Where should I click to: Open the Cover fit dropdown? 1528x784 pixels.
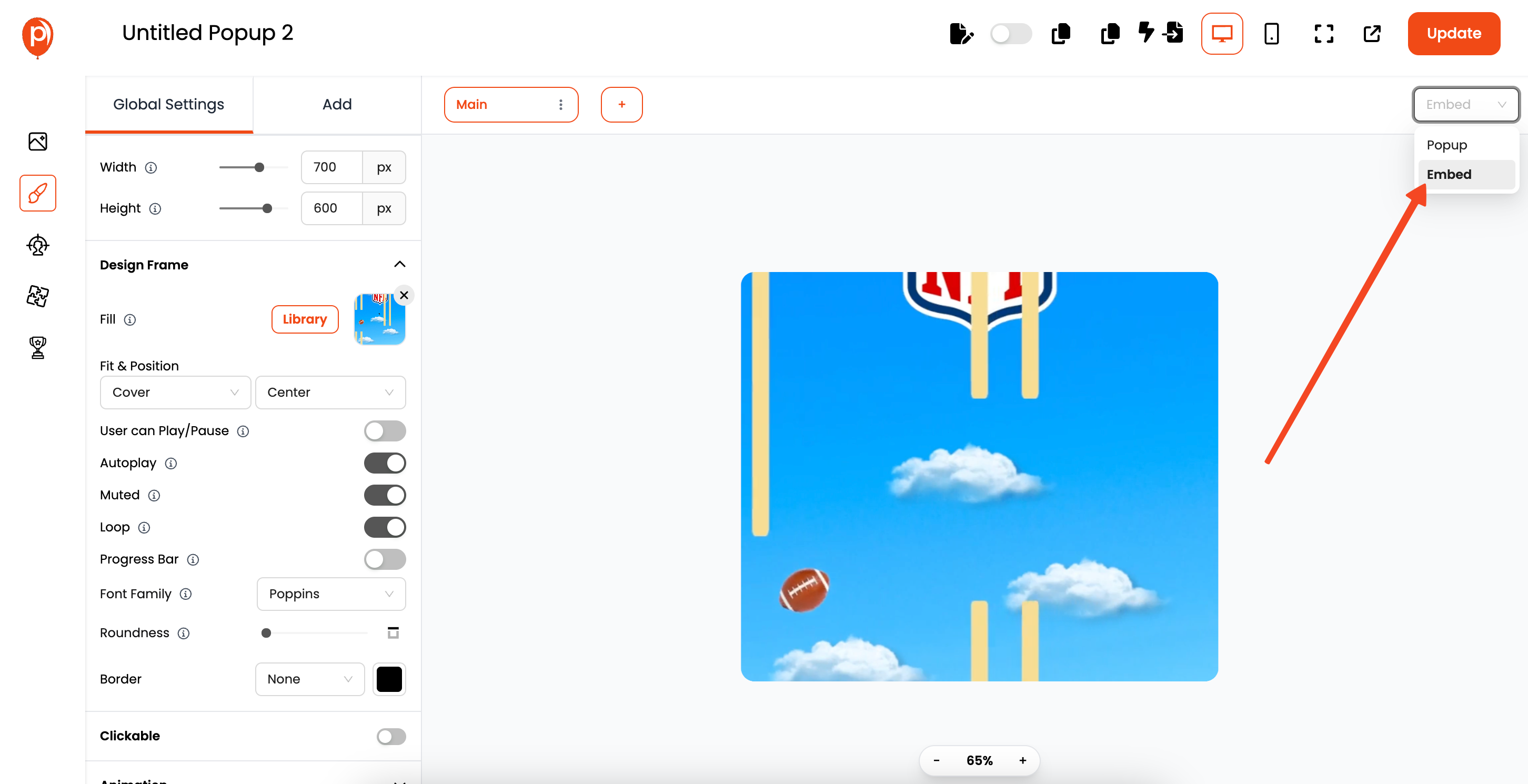coord(176,392)
